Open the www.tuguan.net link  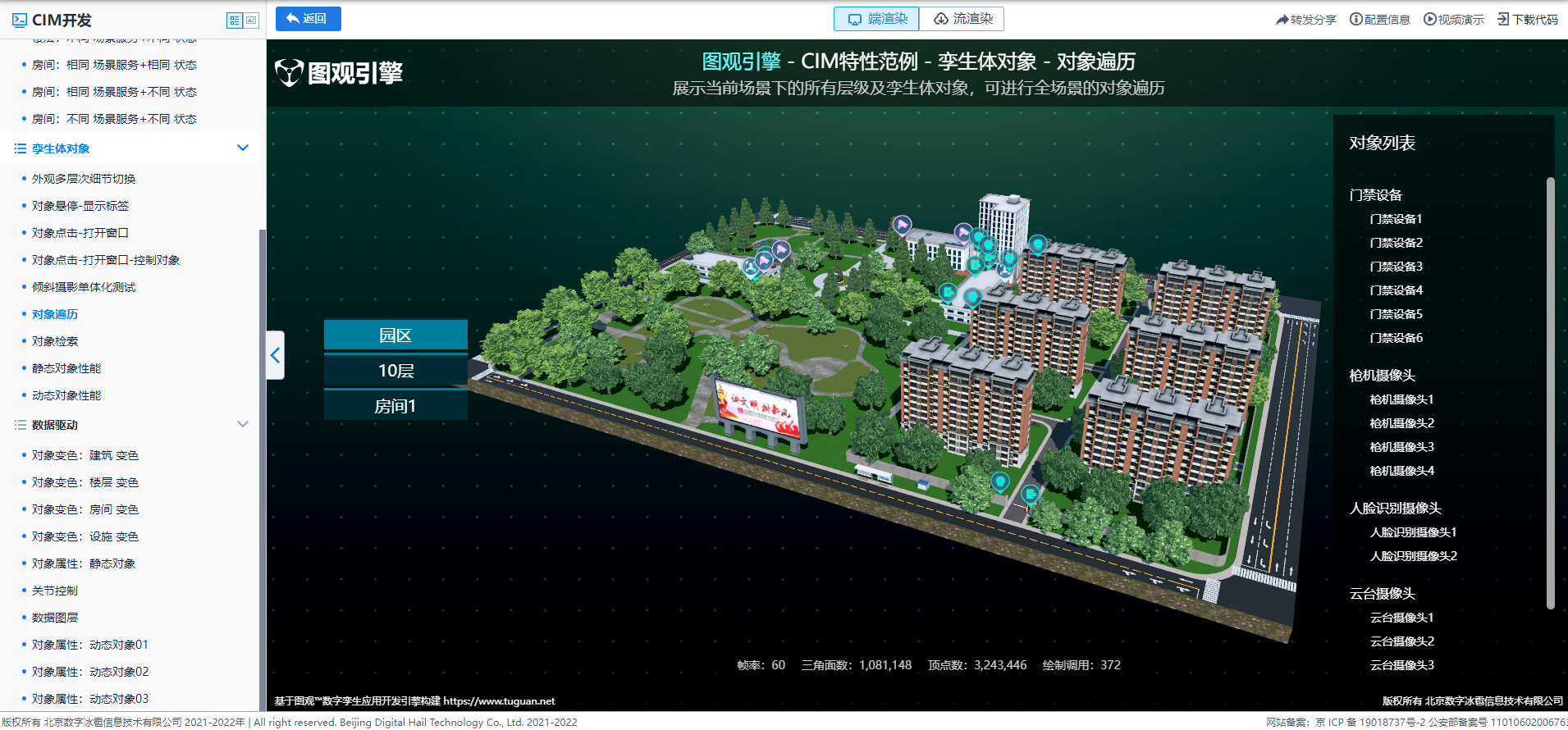[499, 701]
